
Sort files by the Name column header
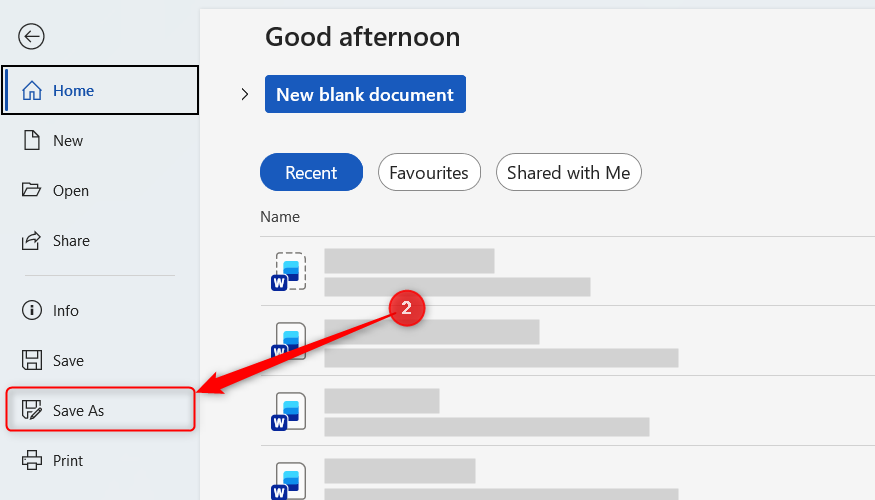point(280,217)
